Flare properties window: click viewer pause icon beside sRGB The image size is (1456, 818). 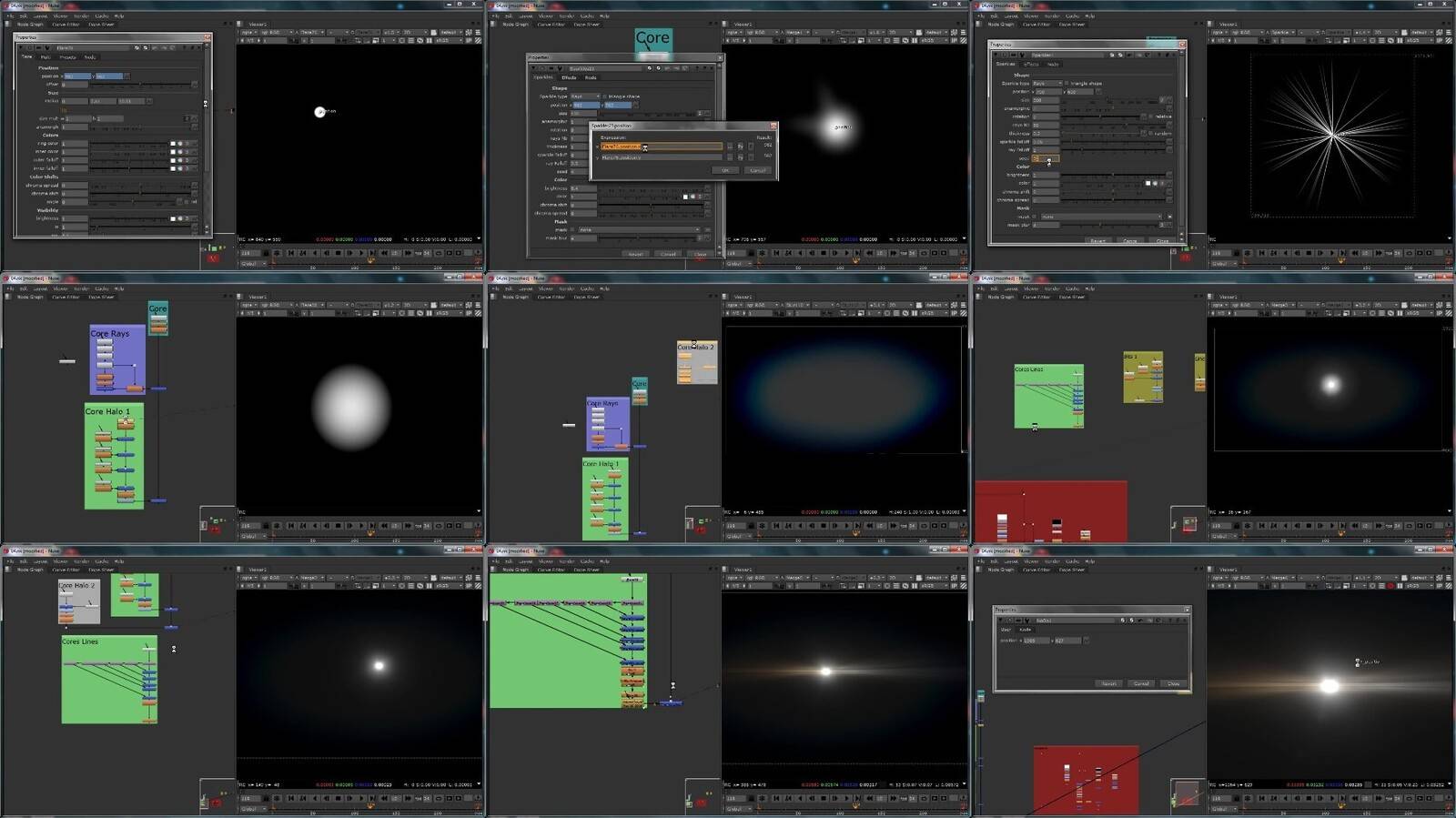pos(430,40)
